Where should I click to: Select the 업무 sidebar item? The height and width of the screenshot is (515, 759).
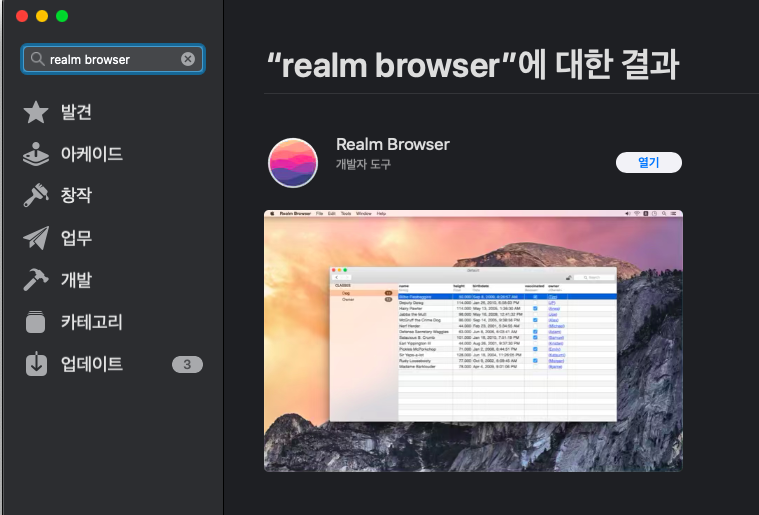76,238
